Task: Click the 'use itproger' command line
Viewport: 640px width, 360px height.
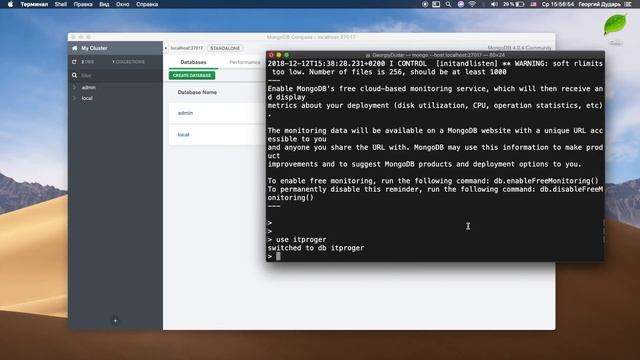Action: coord(297,240)
